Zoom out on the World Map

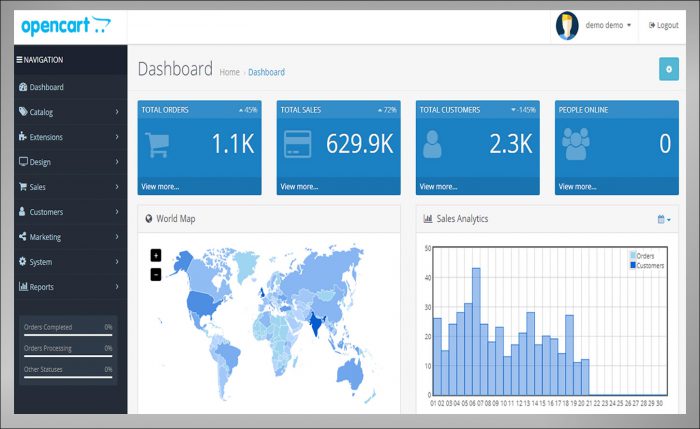point(156,274)
